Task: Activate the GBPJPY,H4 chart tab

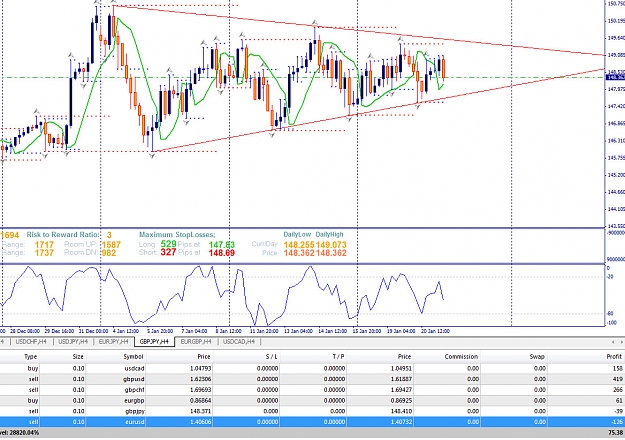Action: pyautogui.click(x=154, y=342)
